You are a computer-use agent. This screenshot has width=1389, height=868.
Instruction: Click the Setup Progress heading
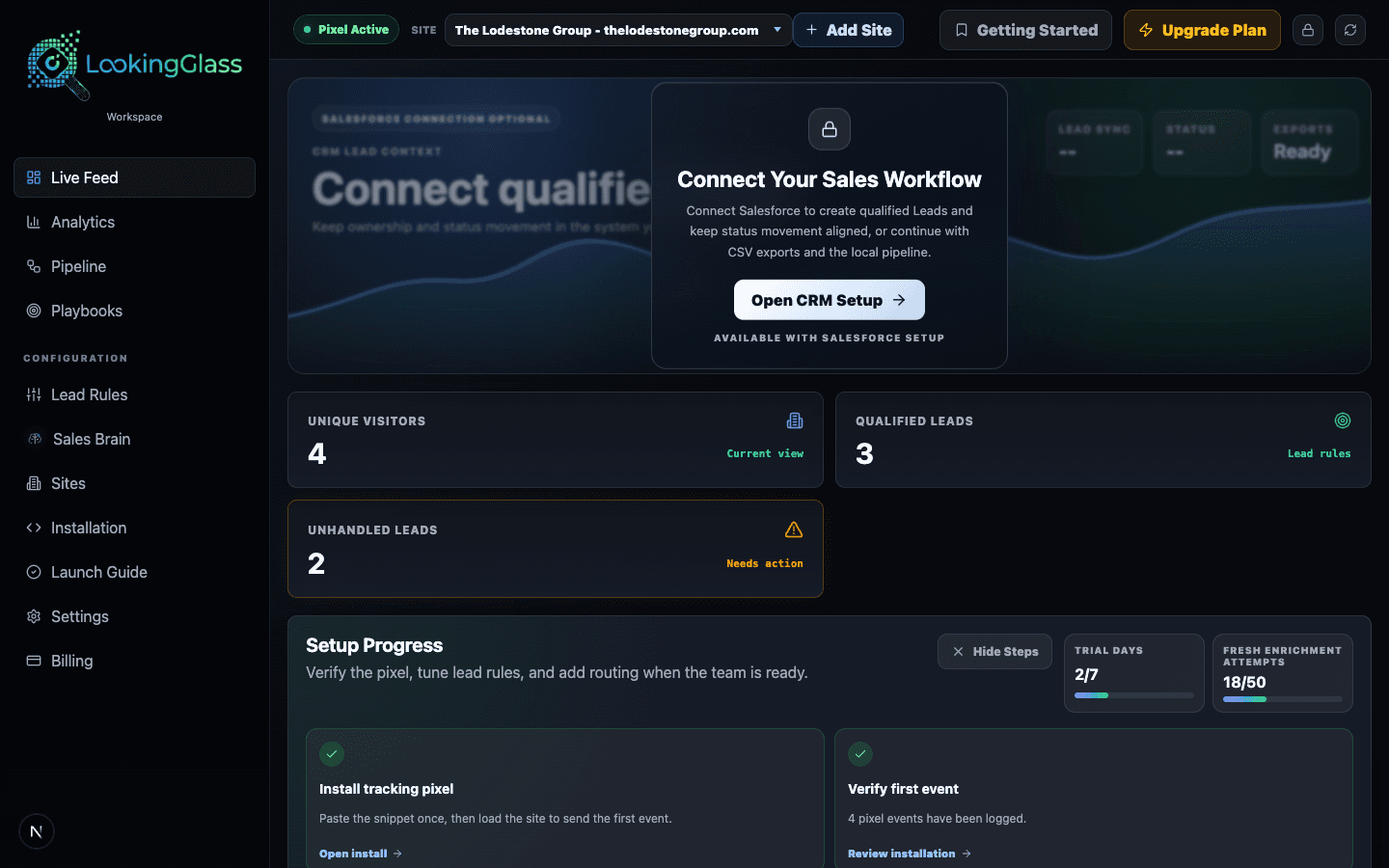[x=374, y=645]
